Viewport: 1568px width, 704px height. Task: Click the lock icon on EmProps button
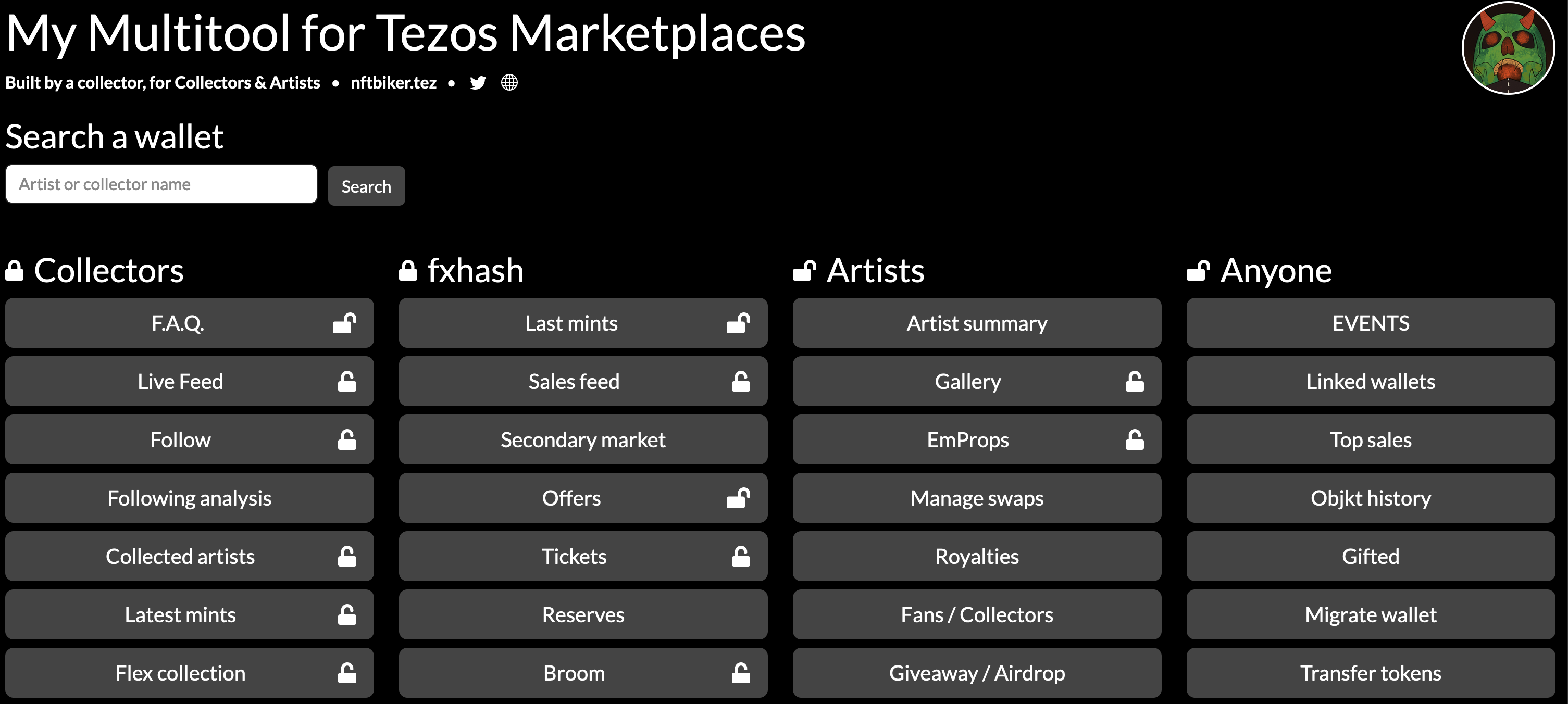click(x=1135, y=440)
